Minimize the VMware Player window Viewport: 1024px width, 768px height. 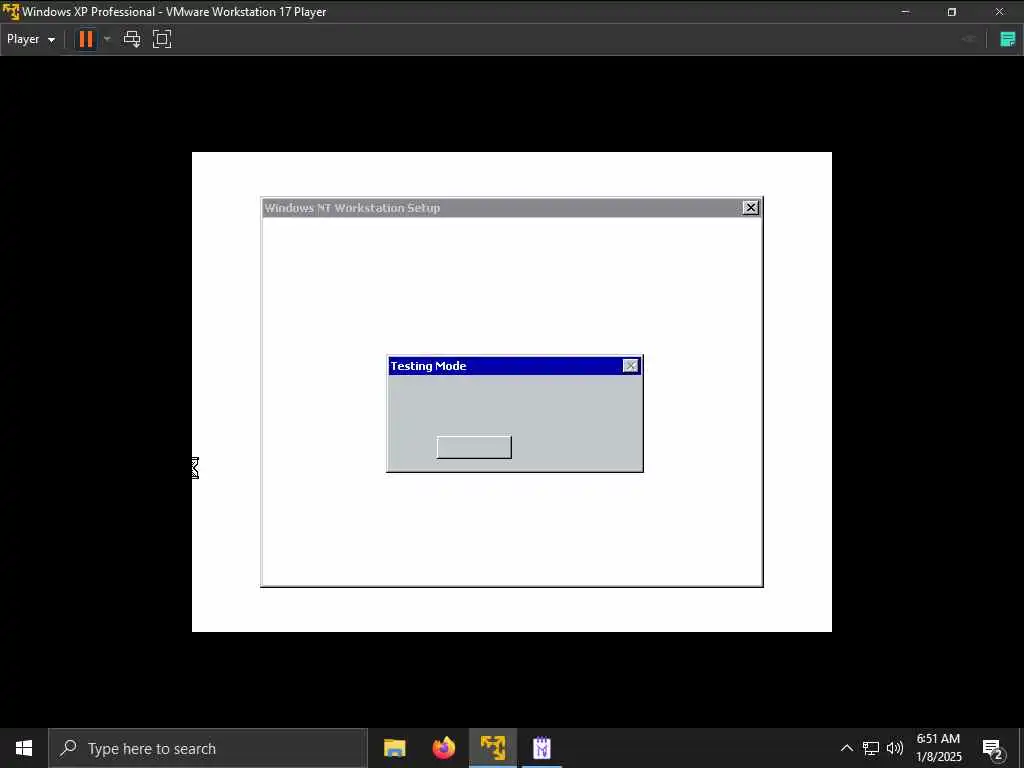(x=905, y=12)
